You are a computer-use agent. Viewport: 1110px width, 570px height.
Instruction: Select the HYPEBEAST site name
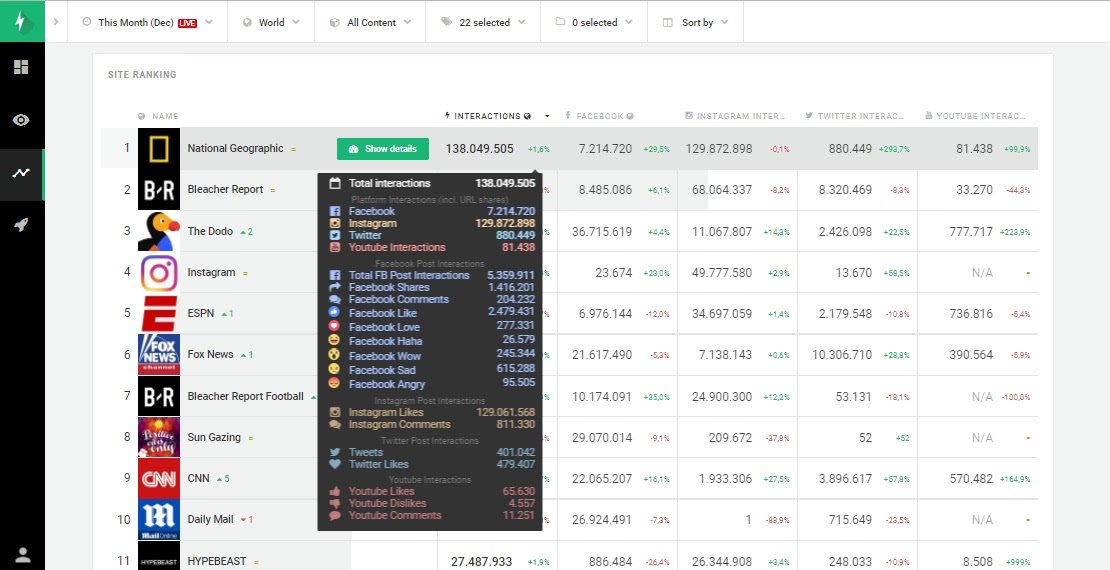pyautogui.click(x=217, y=562)
